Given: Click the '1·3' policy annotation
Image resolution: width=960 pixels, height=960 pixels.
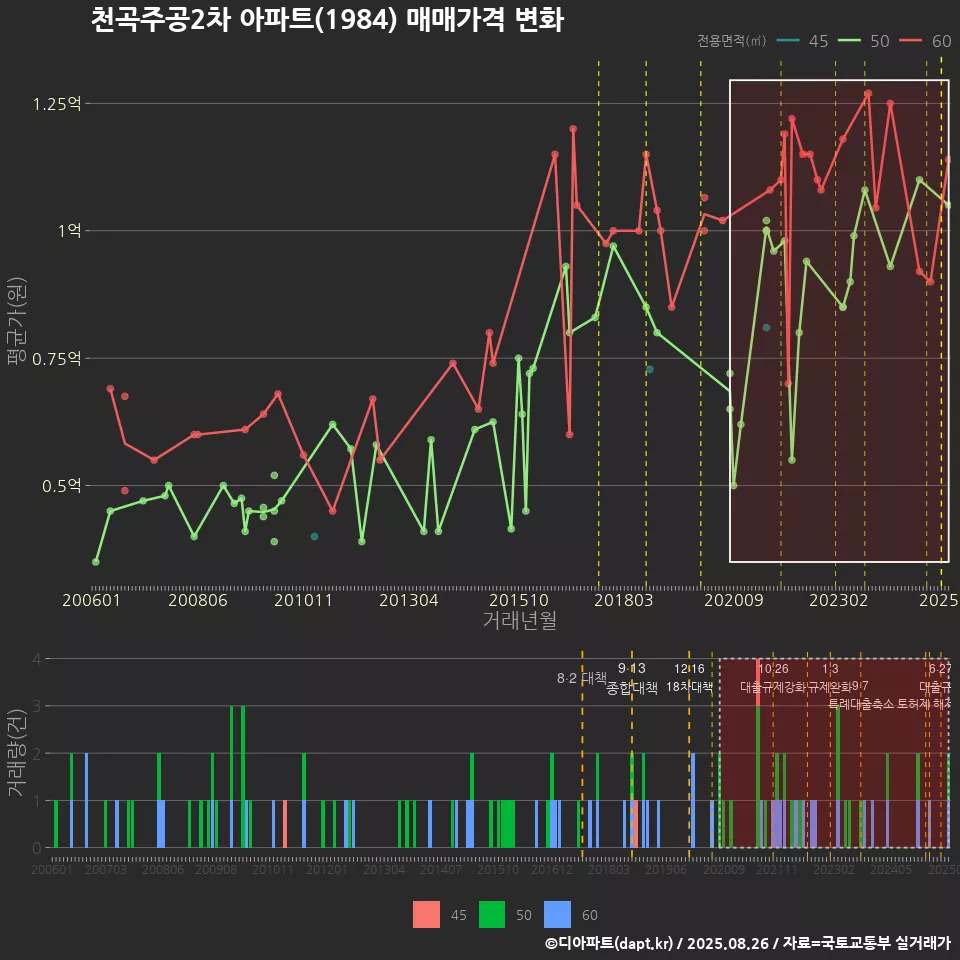Looking at the screenshot, I should pyautogui.click(x=830, y=669).
